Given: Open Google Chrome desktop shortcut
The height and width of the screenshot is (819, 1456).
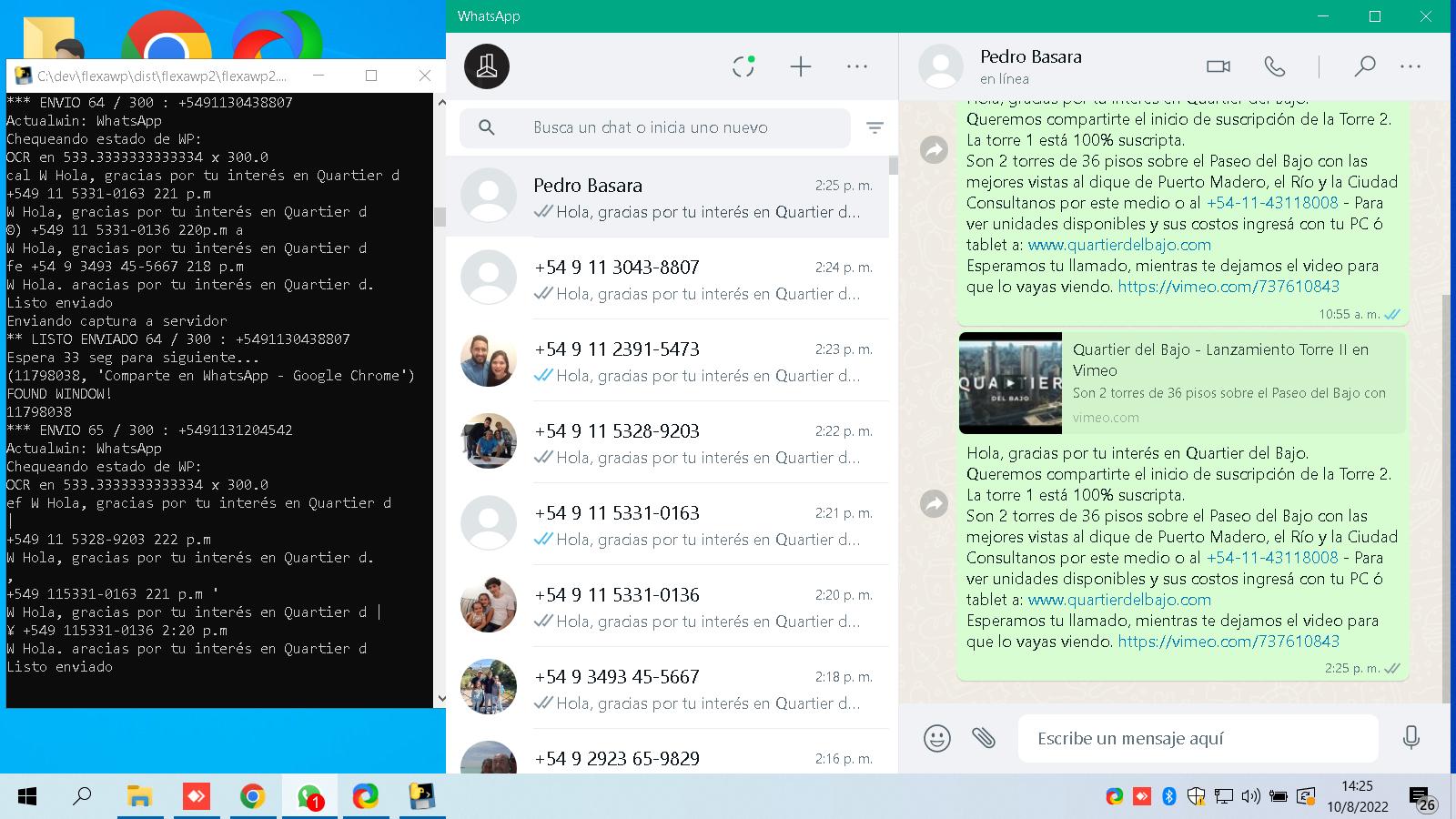Looking at the screenshot, I should 167,36.
